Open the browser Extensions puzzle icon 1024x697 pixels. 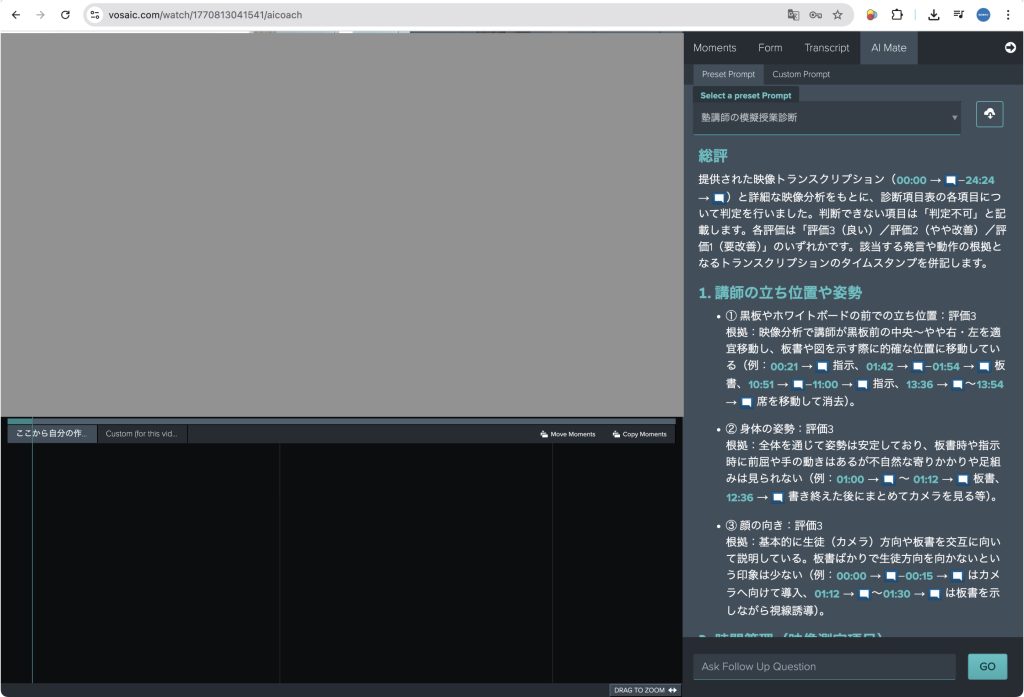tap(897, 15)
